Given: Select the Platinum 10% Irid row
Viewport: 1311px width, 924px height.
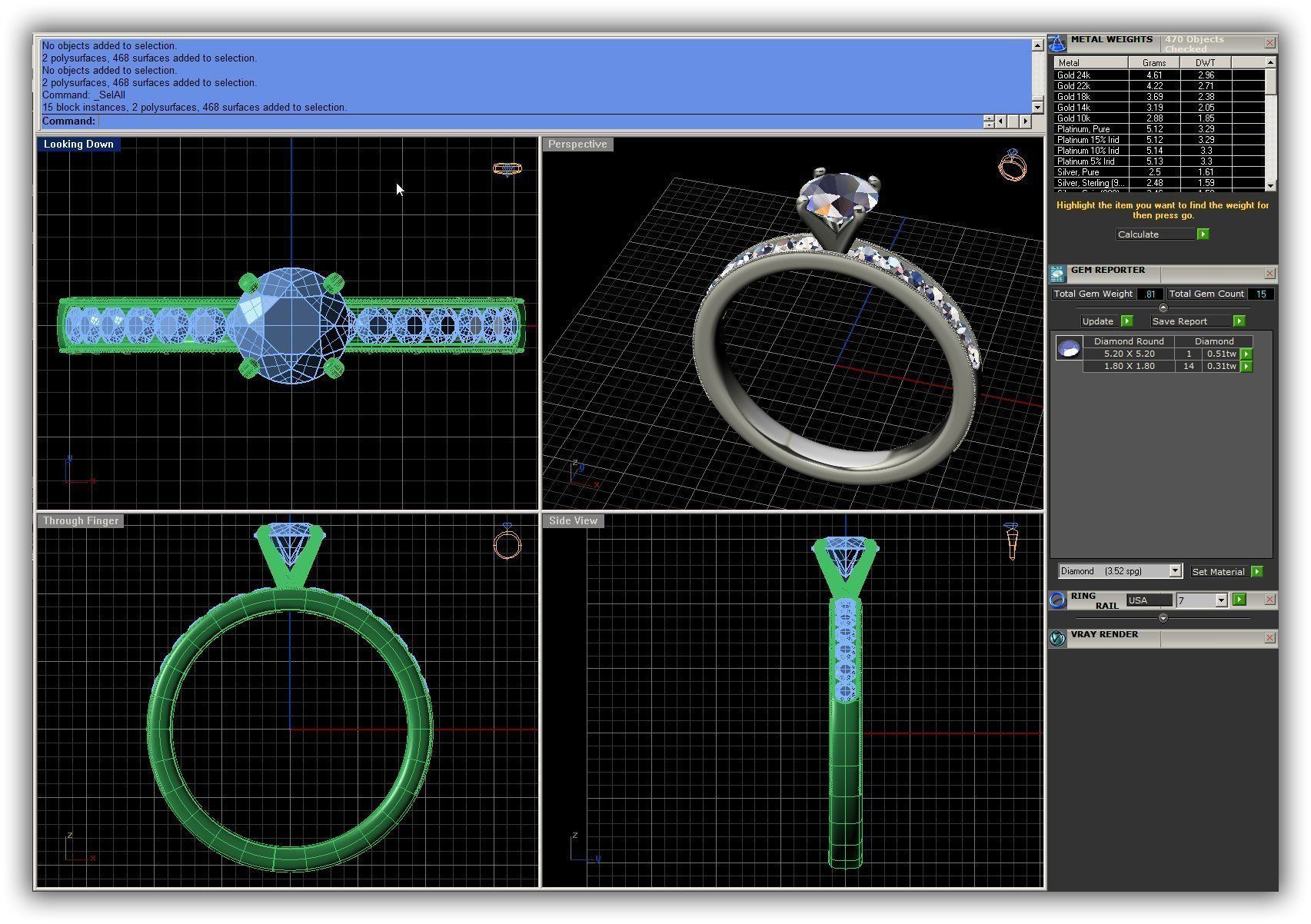Looking at the screenshot, I should pyautogui.click(x=1160, y=151).
